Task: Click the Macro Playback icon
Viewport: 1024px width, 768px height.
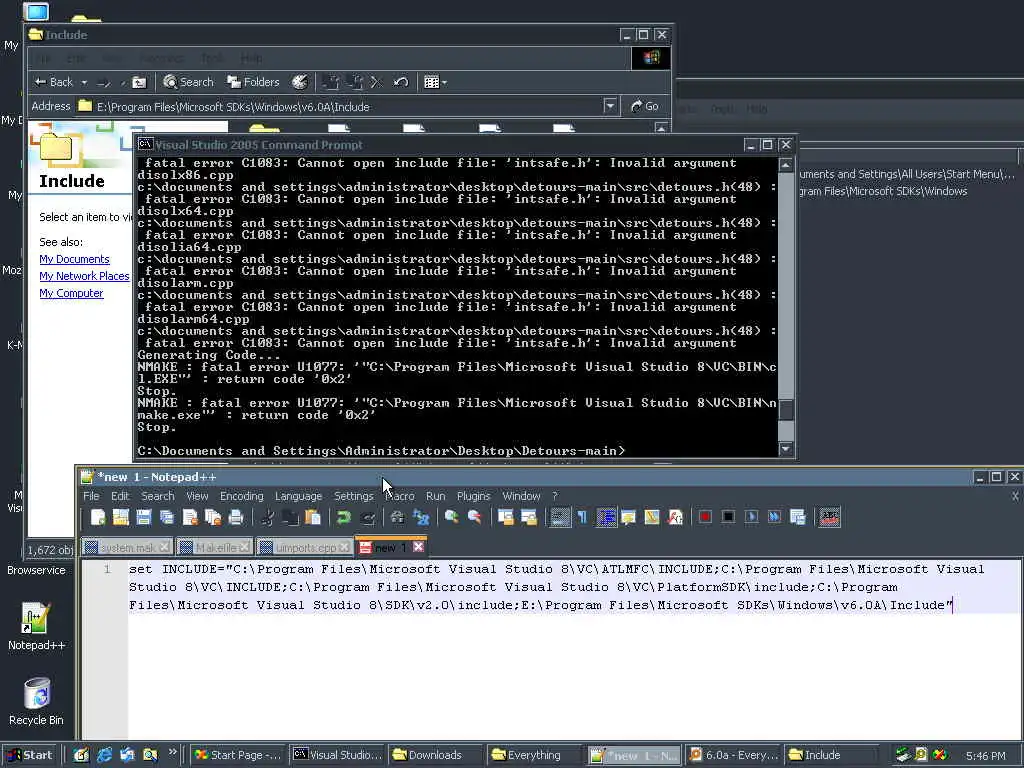Action: point(752,517)
